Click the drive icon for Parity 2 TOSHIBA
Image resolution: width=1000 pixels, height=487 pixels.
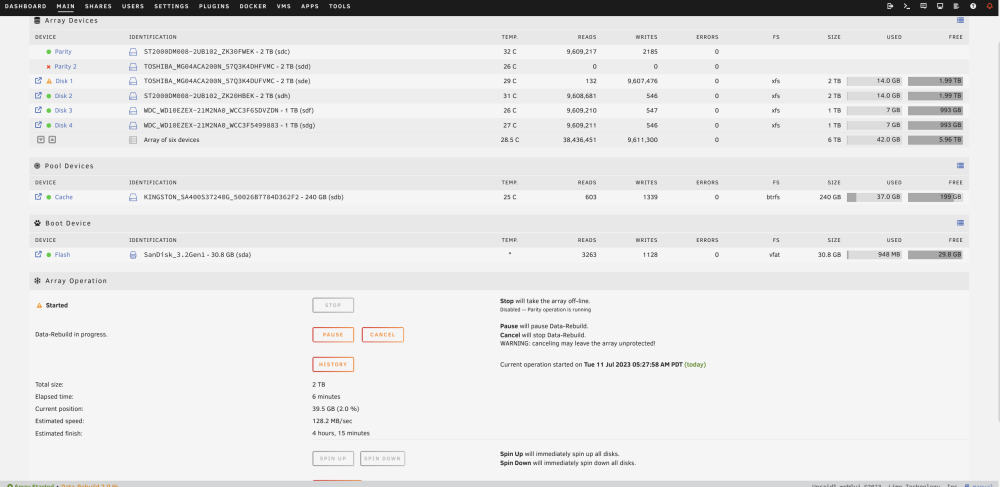(133, 66)
